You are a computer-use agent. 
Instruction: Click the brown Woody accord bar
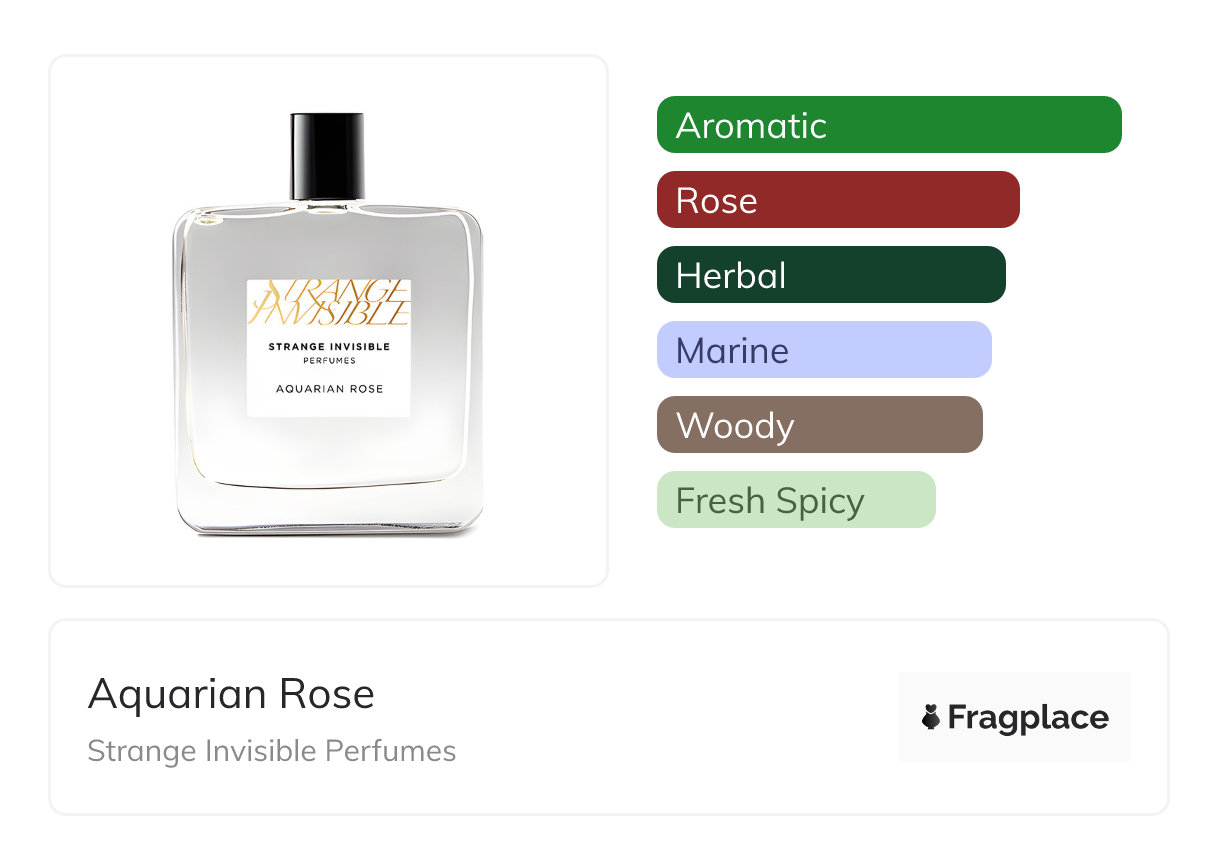point(820,425)
